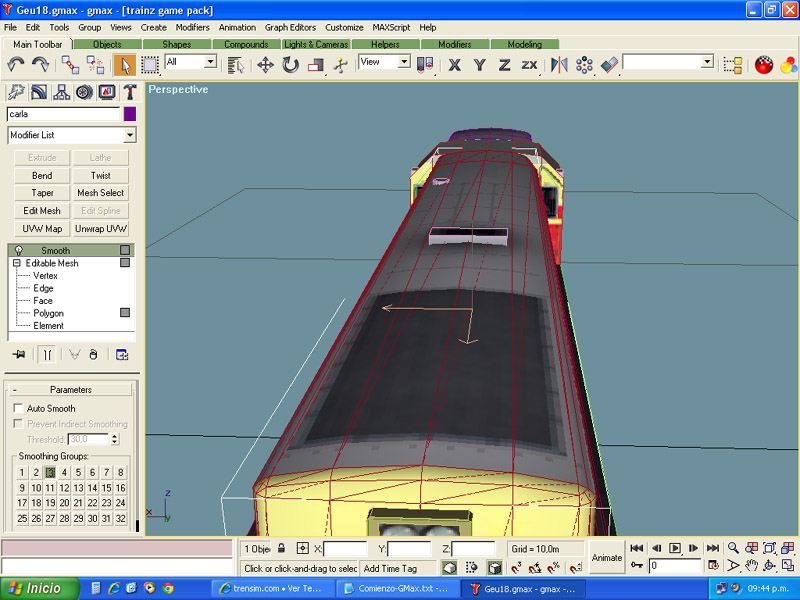Click the Undo arrow icon
This screenshot has width=800, height=600.
point(16,65)
